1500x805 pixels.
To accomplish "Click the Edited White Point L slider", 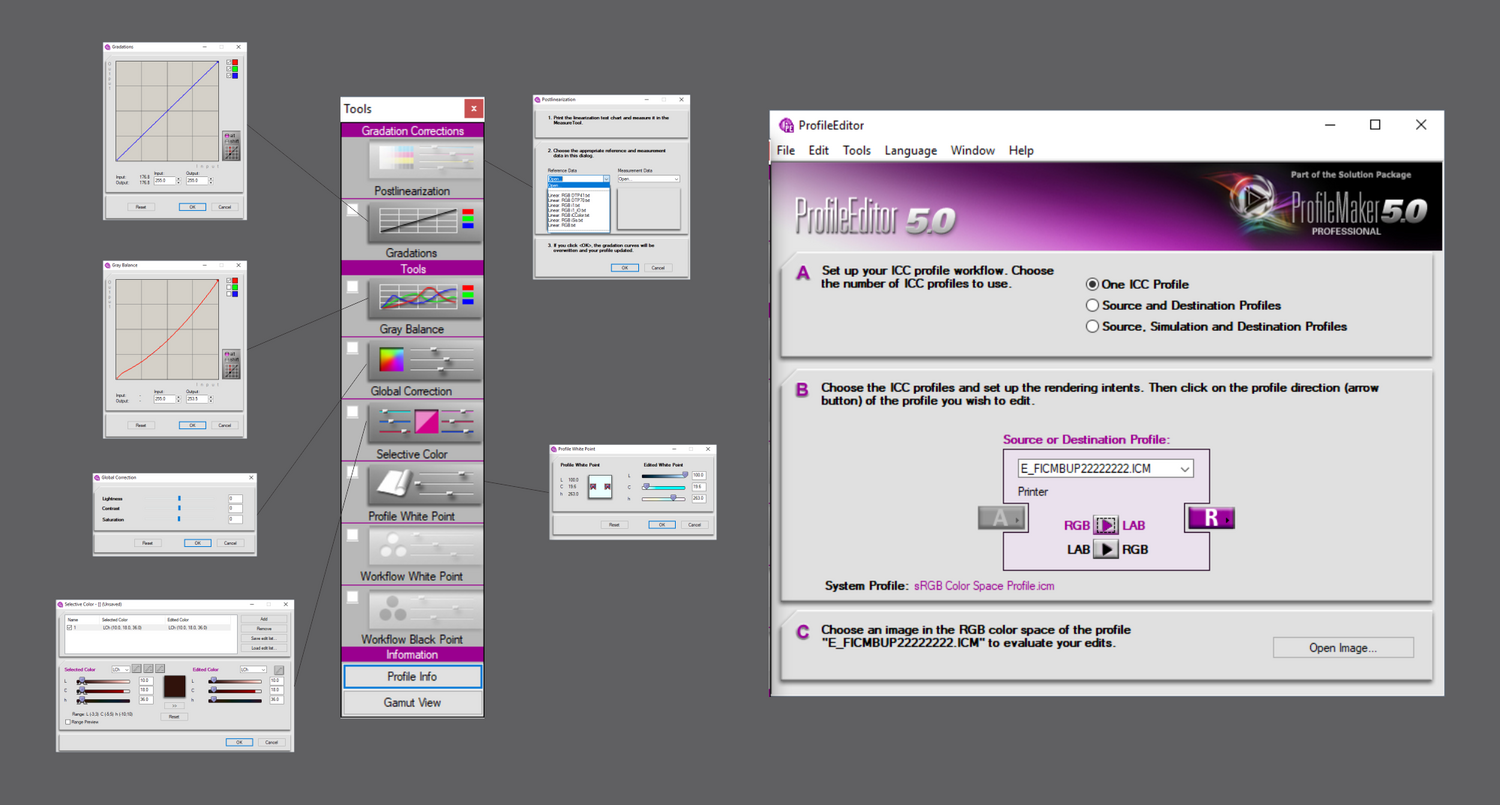I will tap(665, 476).
